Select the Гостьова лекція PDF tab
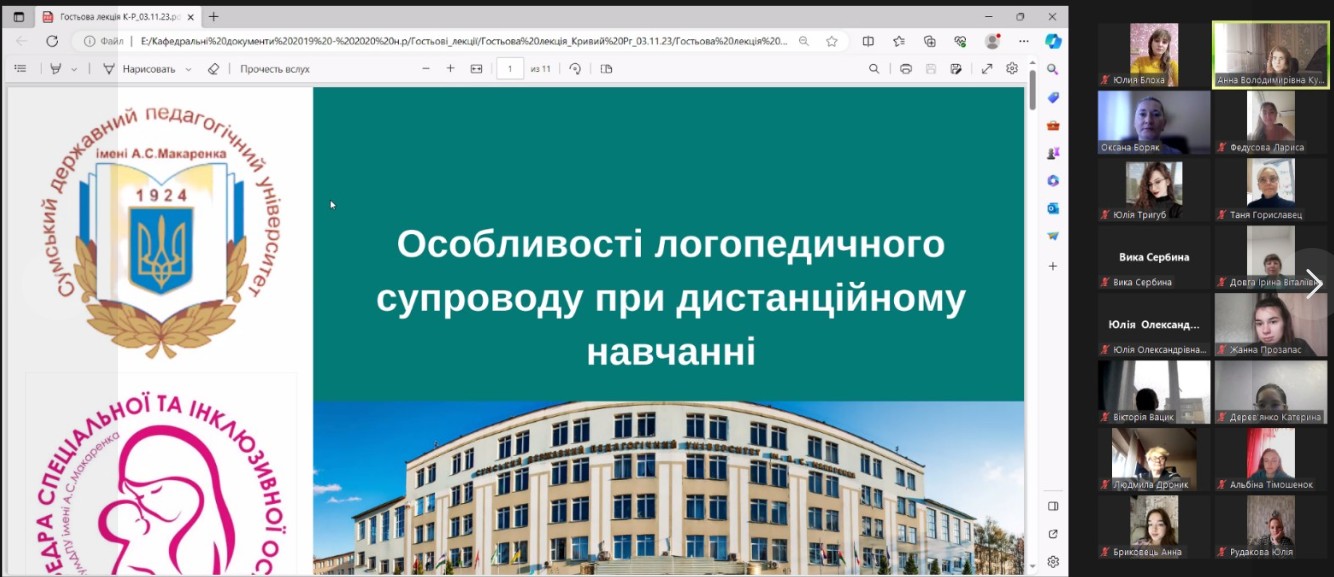The width and height of the screenshot is (1334, 577). click(x=115, y=17)
